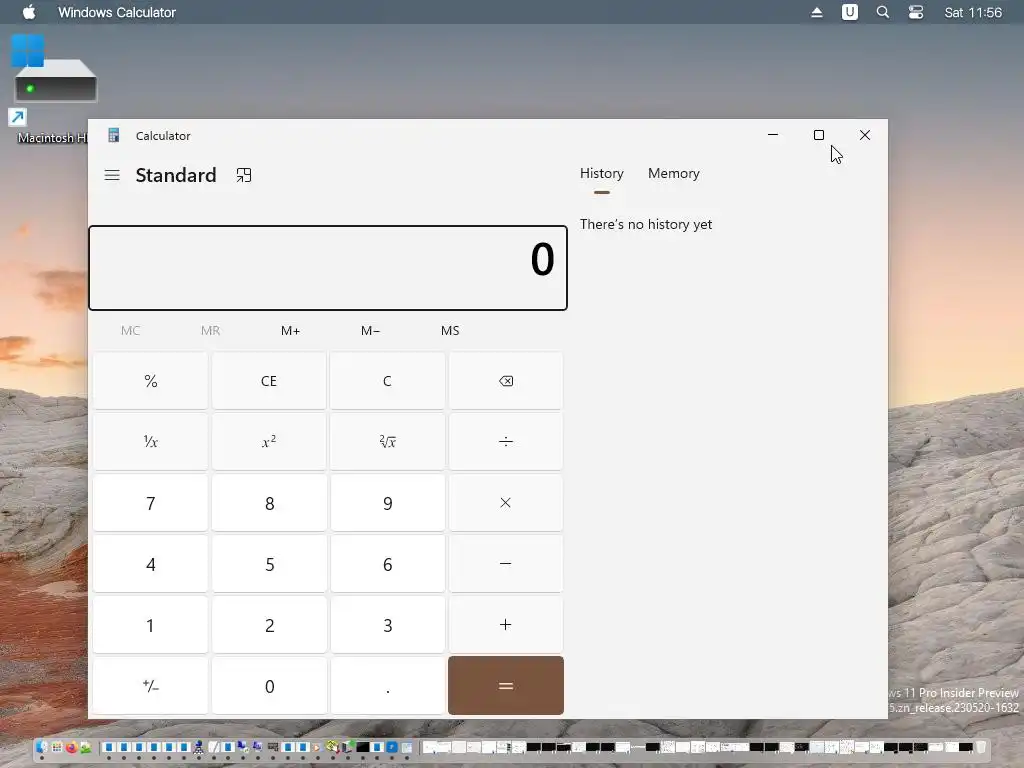Click the Standard mode heading
1024x768 pixels.
pos(176,175)
